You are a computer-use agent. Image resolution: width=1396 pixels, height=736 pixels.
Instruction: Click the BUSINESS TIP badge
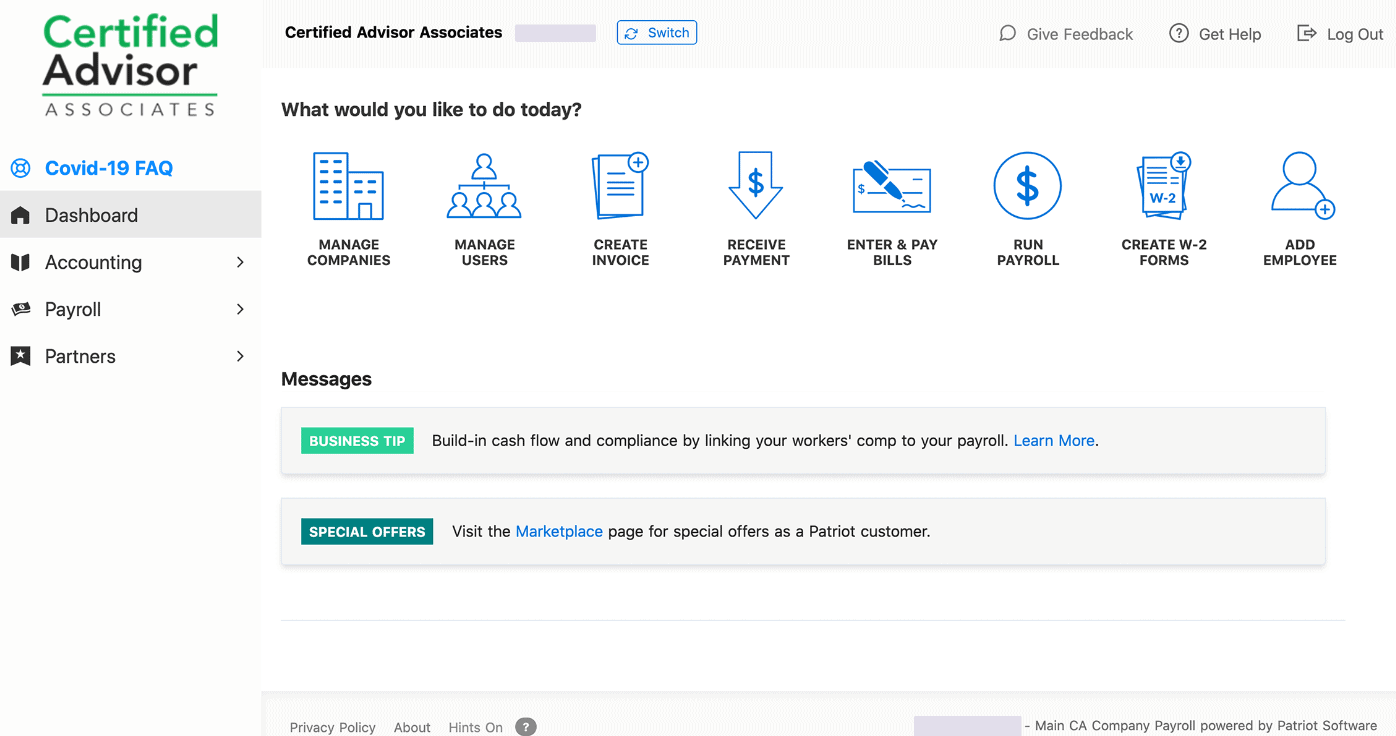(357, 441)
